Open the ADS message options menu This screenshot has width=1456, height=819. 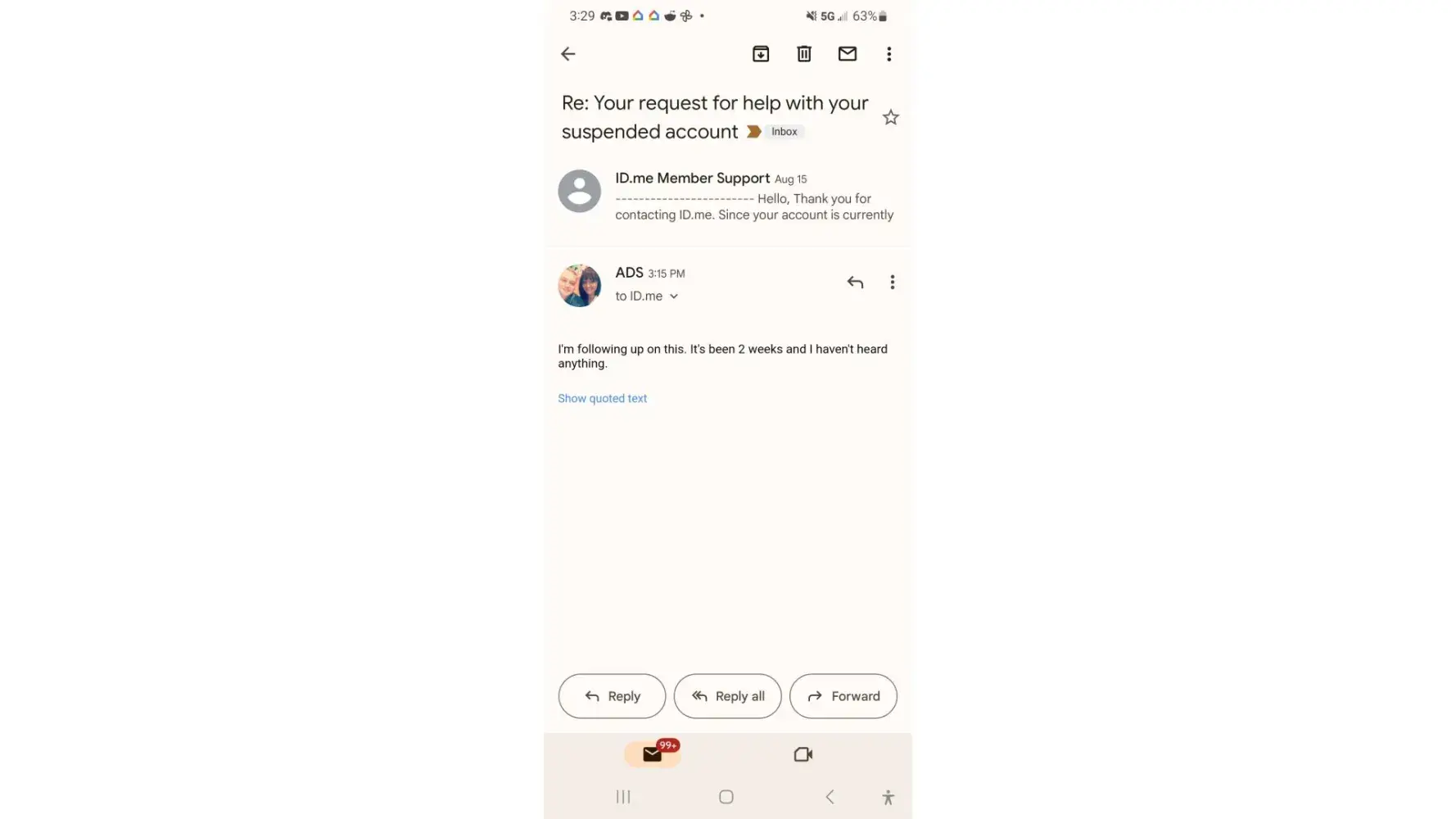click(893, 283)
